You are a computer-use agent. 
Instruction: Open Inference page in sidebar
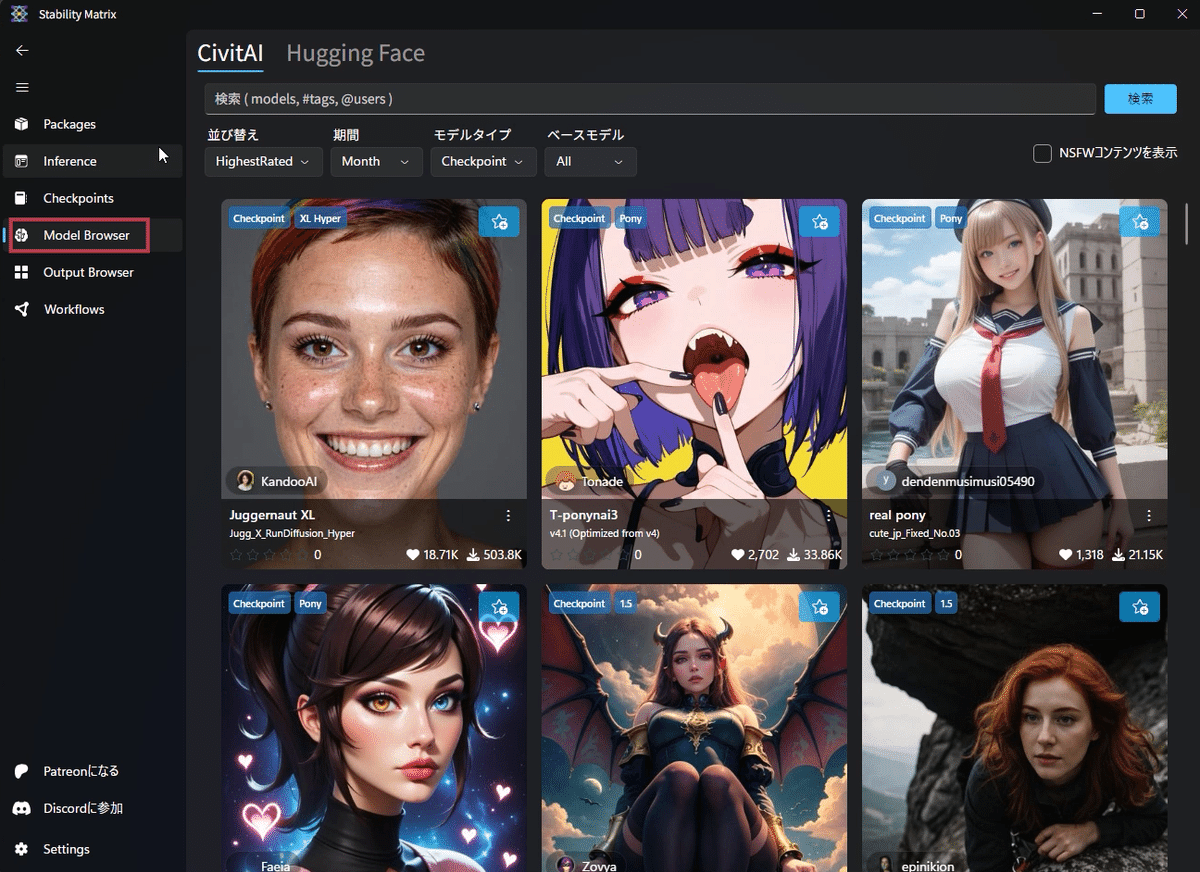tap(93, 161)
